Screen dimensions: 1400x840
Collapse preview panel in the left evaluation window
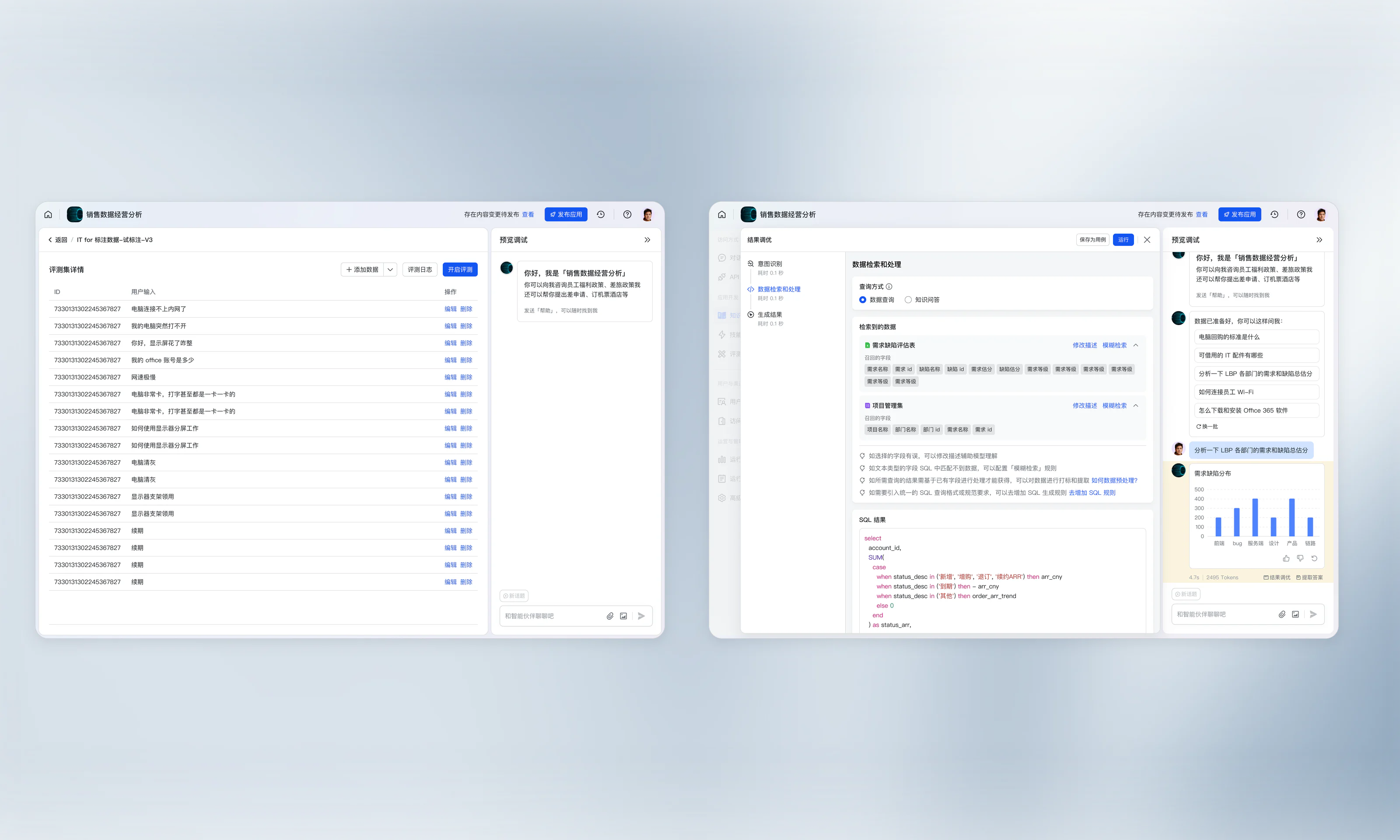click(647, 240)
